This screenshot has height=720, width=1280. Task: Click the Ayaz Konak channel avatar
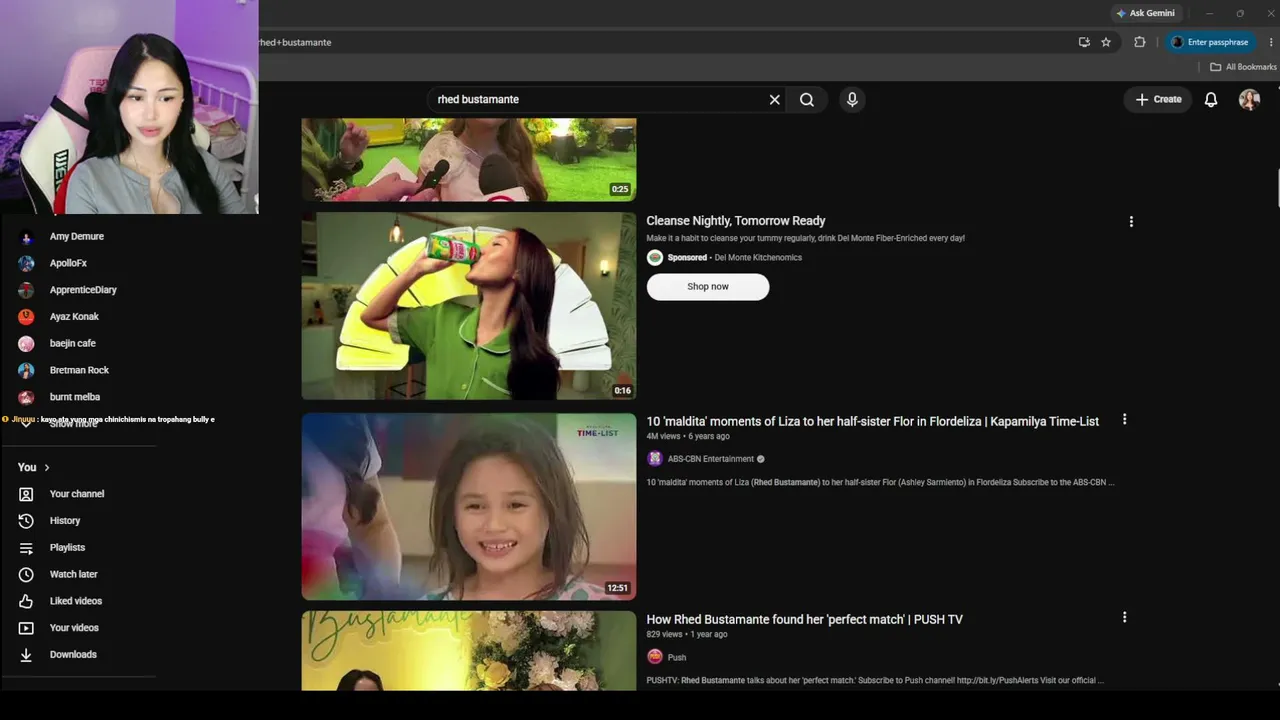pyautogui.click(x=26, y=317)
